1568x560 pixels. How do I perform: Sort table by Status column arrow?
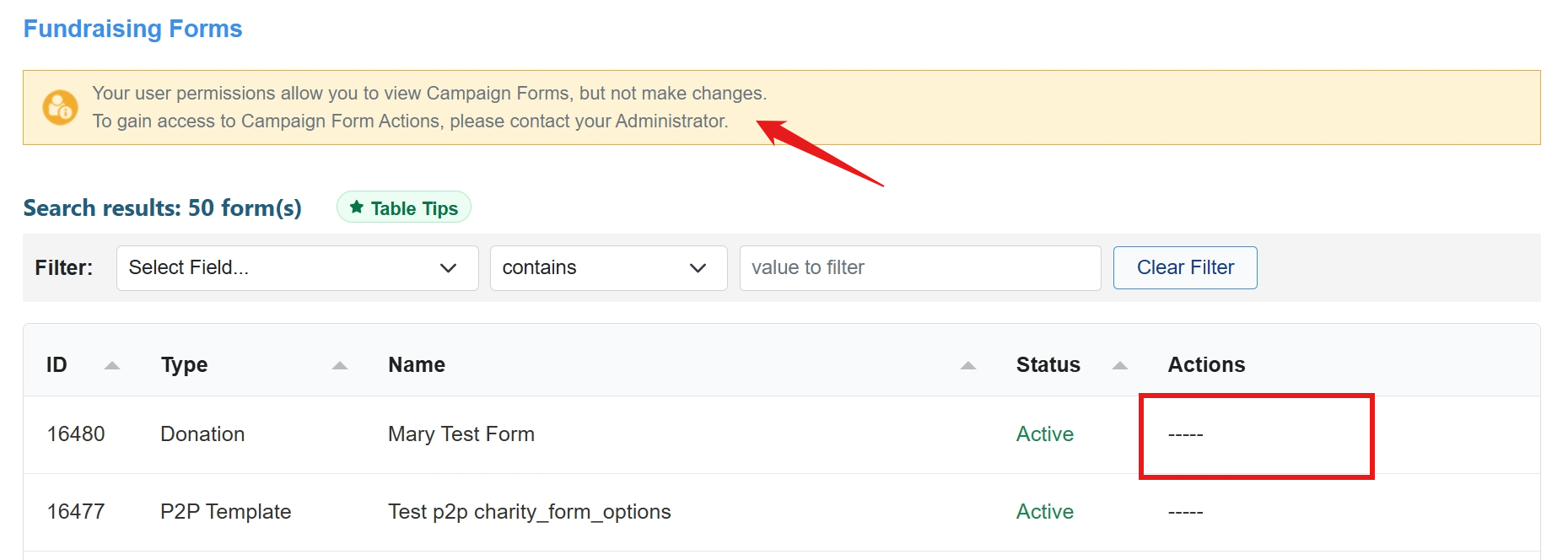1120,365
